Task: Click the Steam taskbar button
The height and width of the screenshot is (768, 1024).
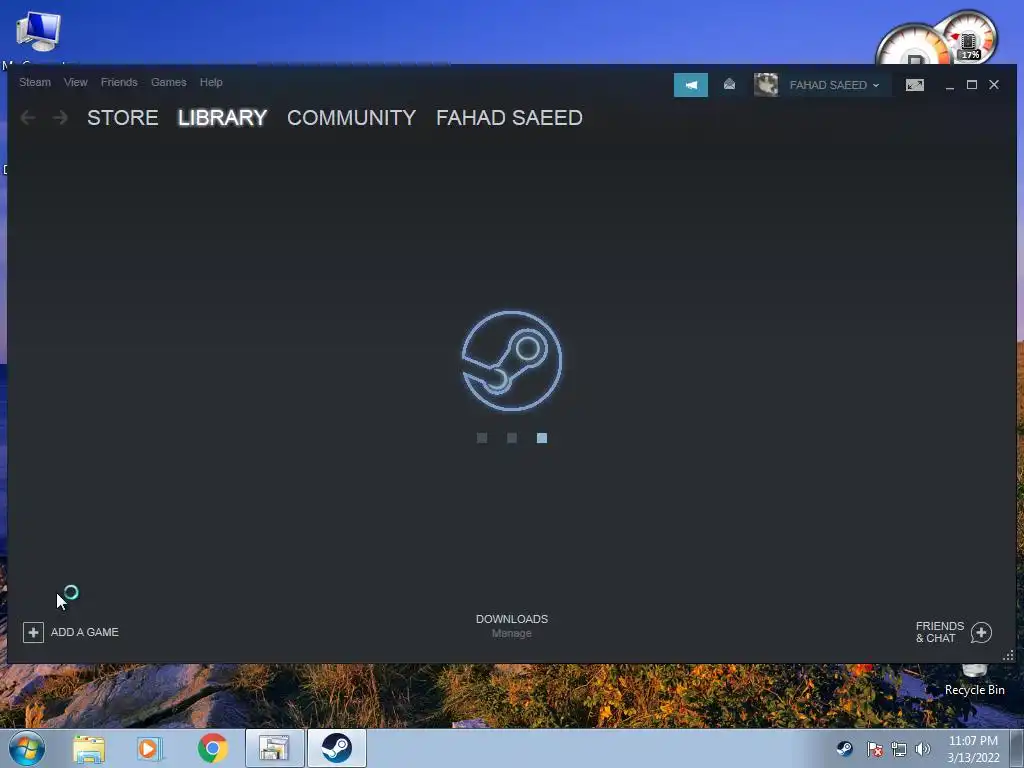Action: [x=337, y=748]
